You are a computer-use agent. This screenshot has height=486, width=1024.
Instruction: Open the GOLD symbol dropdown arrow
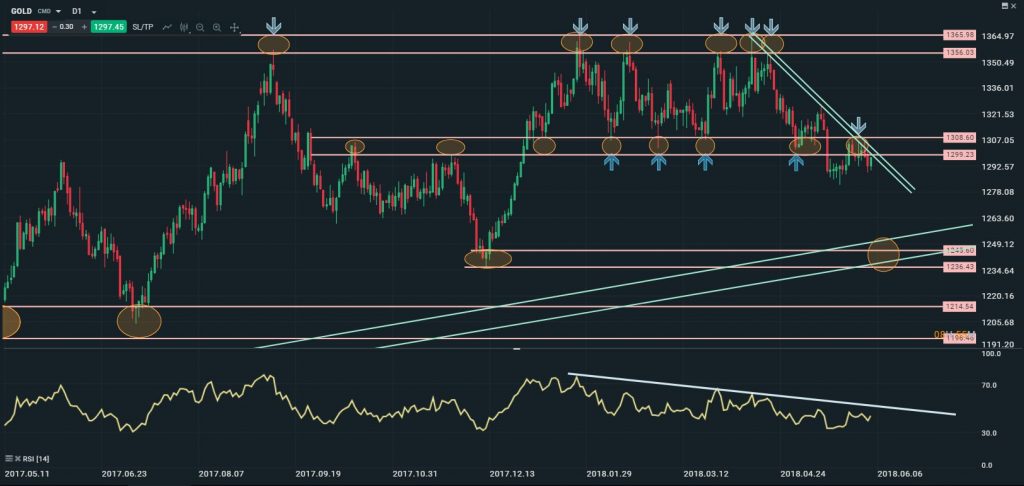coord(59,12)
